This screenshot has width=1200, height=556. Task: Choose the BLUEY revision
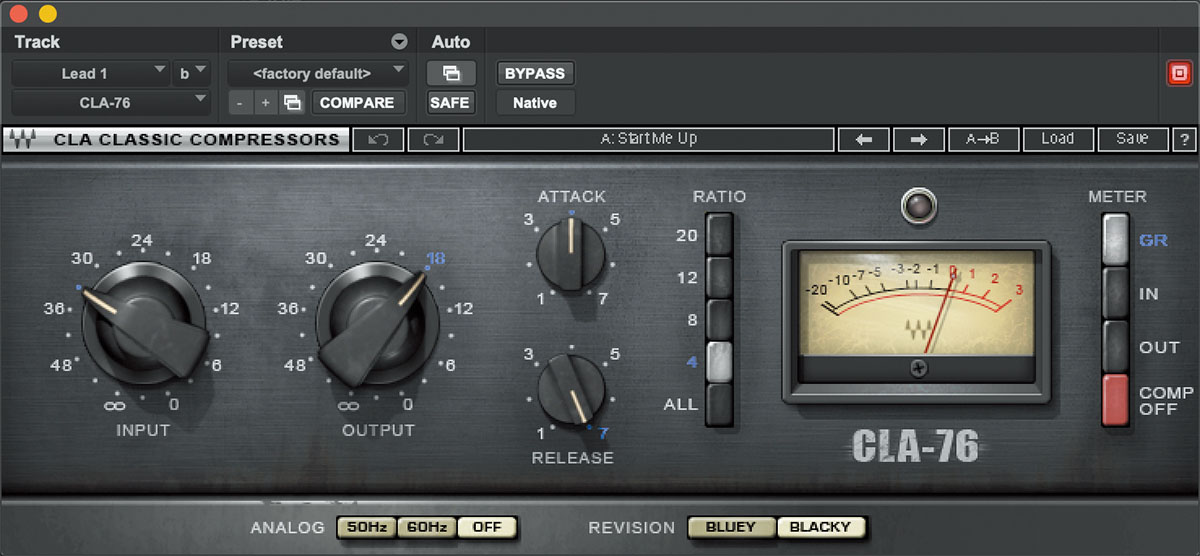tap(731, 527)
